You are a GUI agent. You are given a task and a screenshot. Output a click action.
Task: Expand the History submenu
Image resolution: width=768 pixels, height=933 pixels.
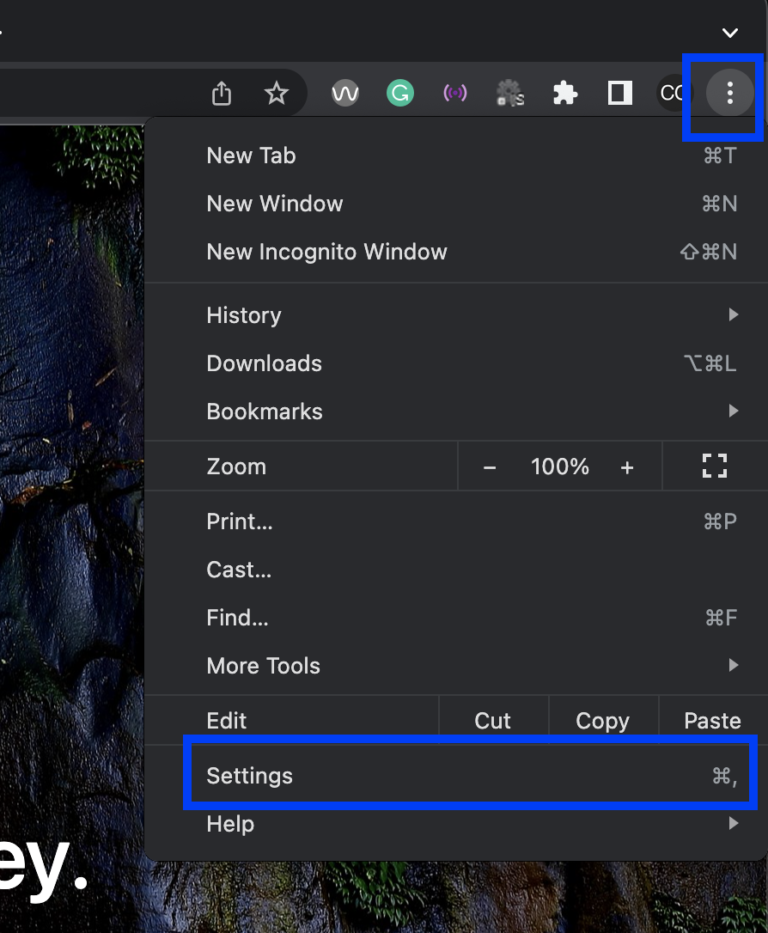(x=456, y=315)
